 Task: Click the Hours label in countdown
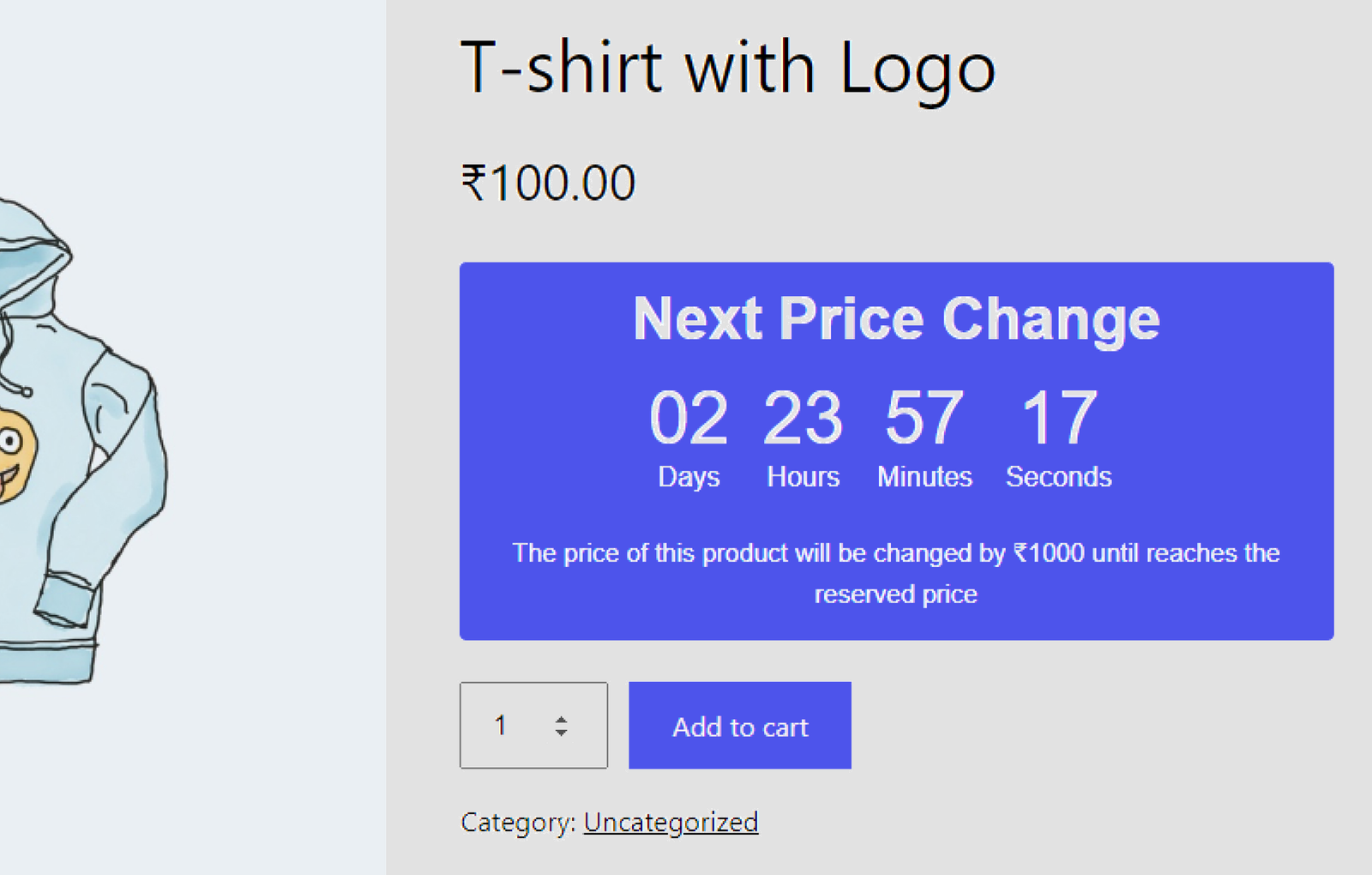pyautogui.click(x=803, y=477)
